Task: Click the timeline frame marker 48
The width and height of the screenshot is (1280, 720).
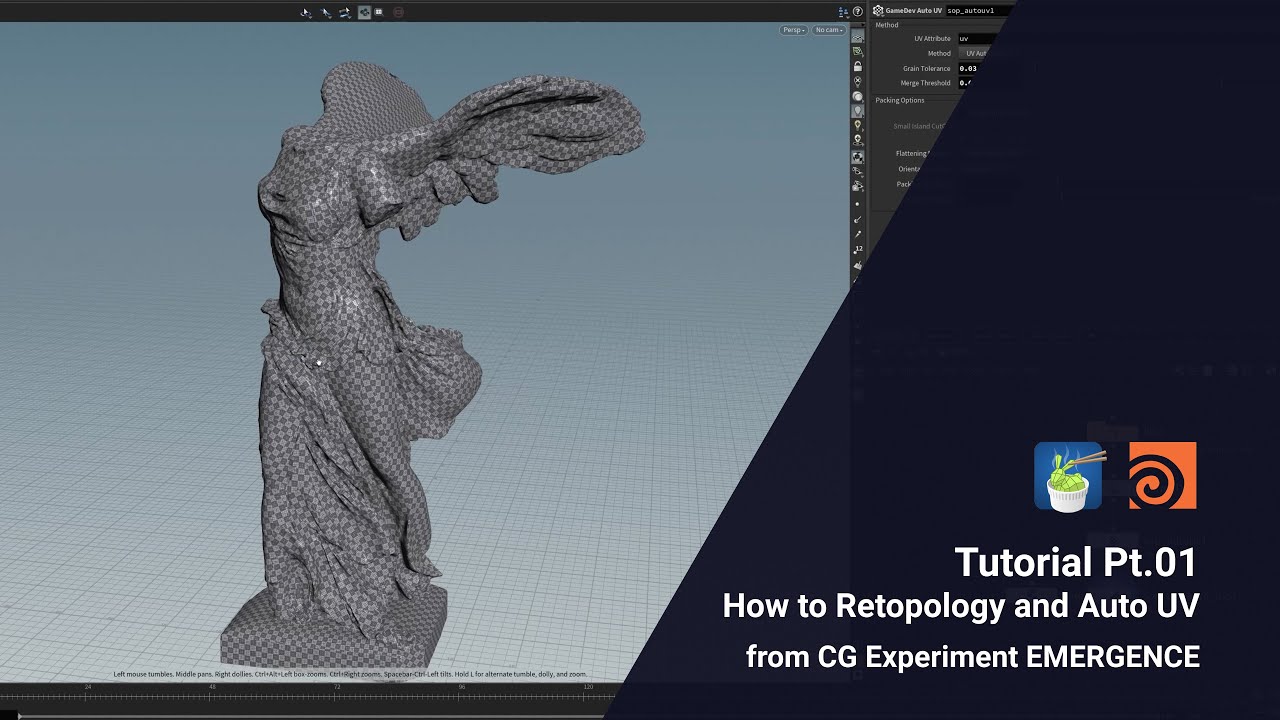Action: 212,687
